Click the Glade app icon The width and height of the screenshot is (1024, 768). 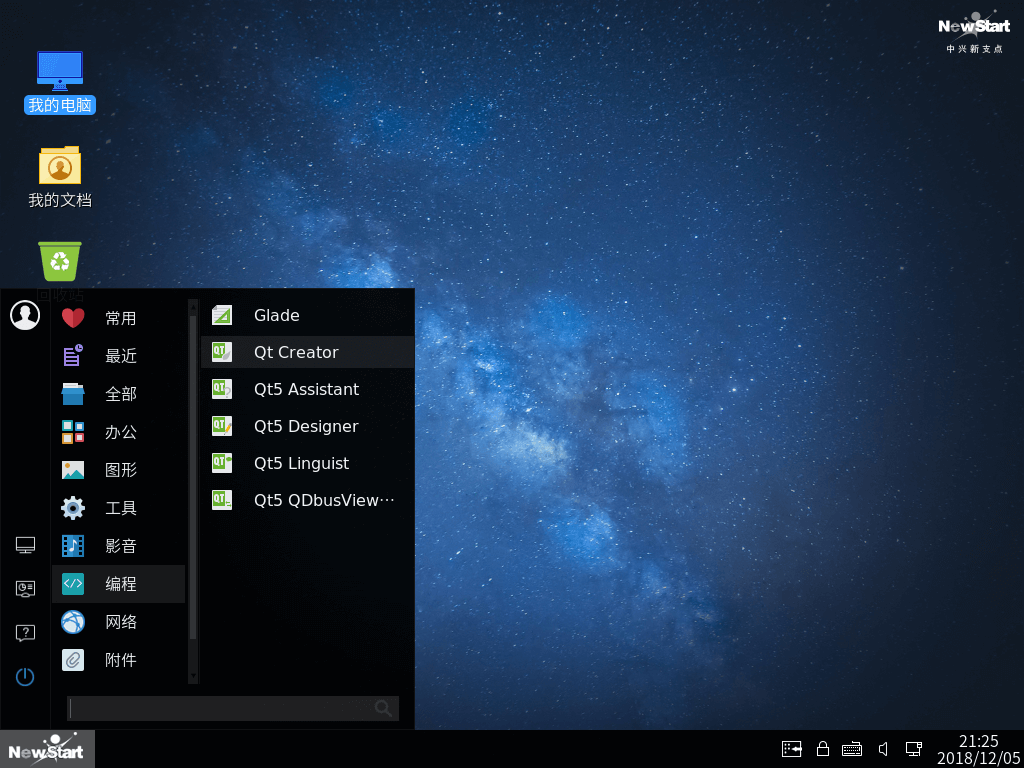coord(222,315)
